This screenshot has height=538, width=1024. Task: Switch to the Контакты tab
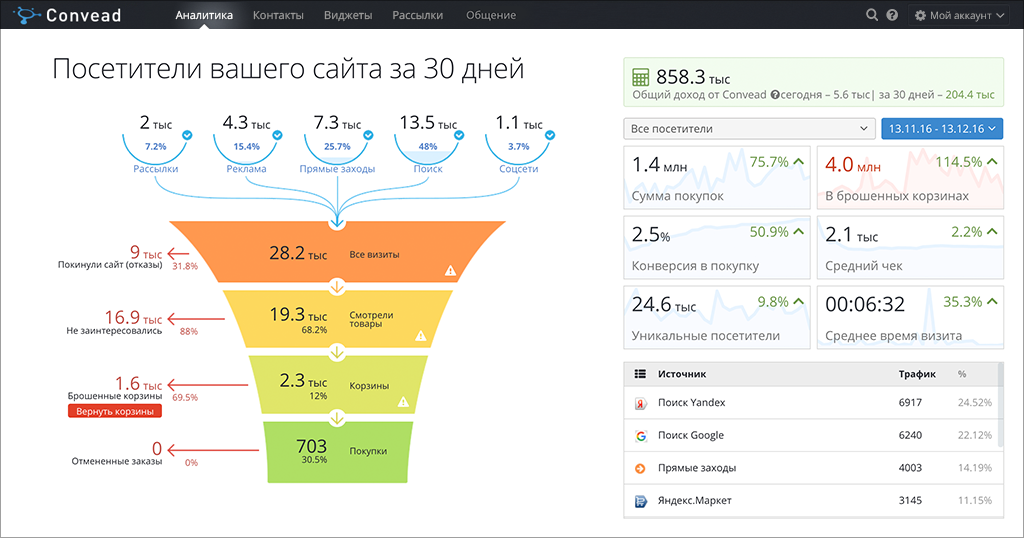279,15
